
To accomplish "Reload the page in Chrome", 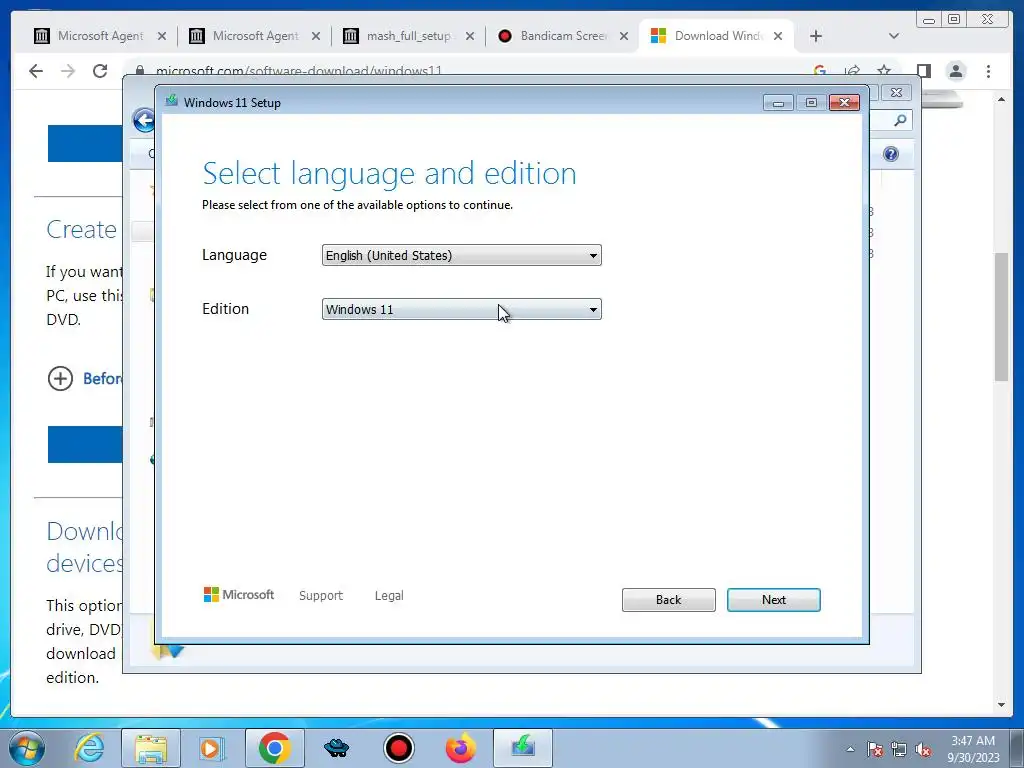I will [x=100, y=71].
